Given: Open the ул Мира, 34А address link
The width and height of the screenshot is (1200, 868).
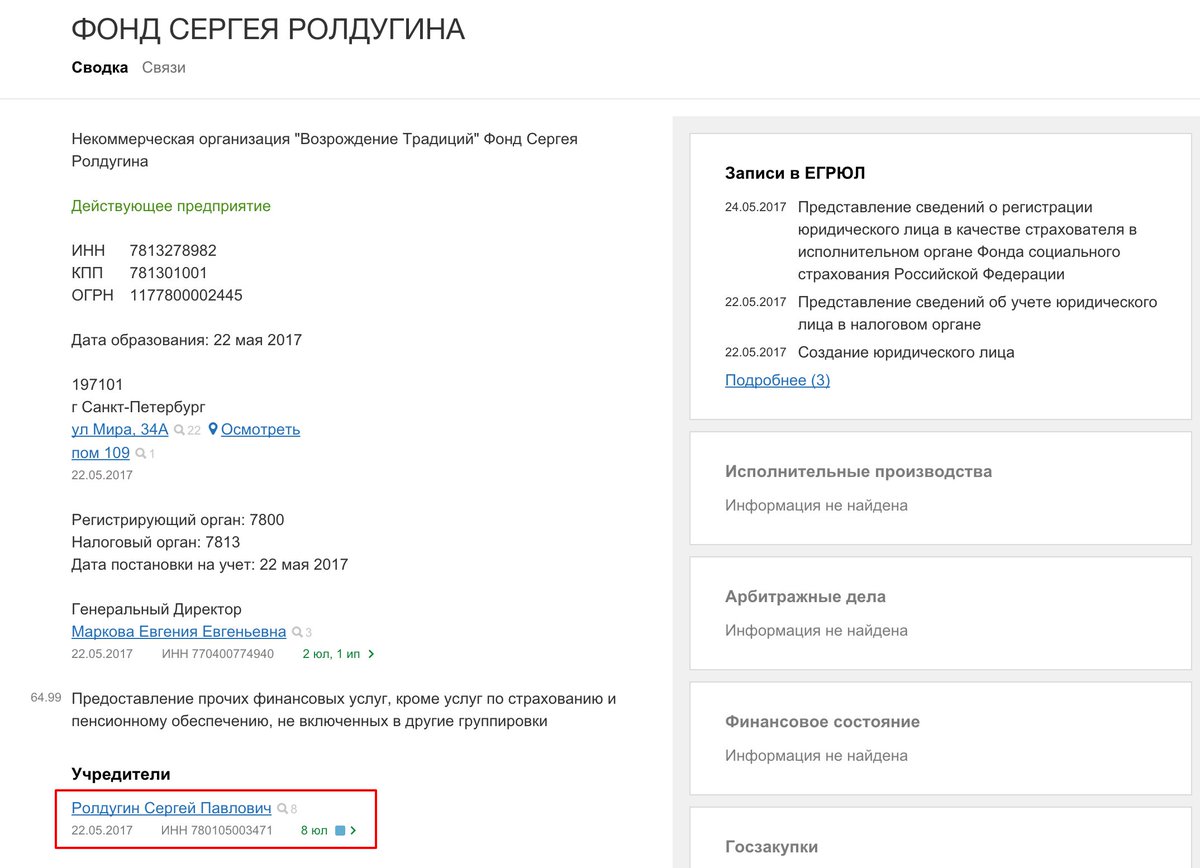Looking at the screenshot, I should 120,429.
